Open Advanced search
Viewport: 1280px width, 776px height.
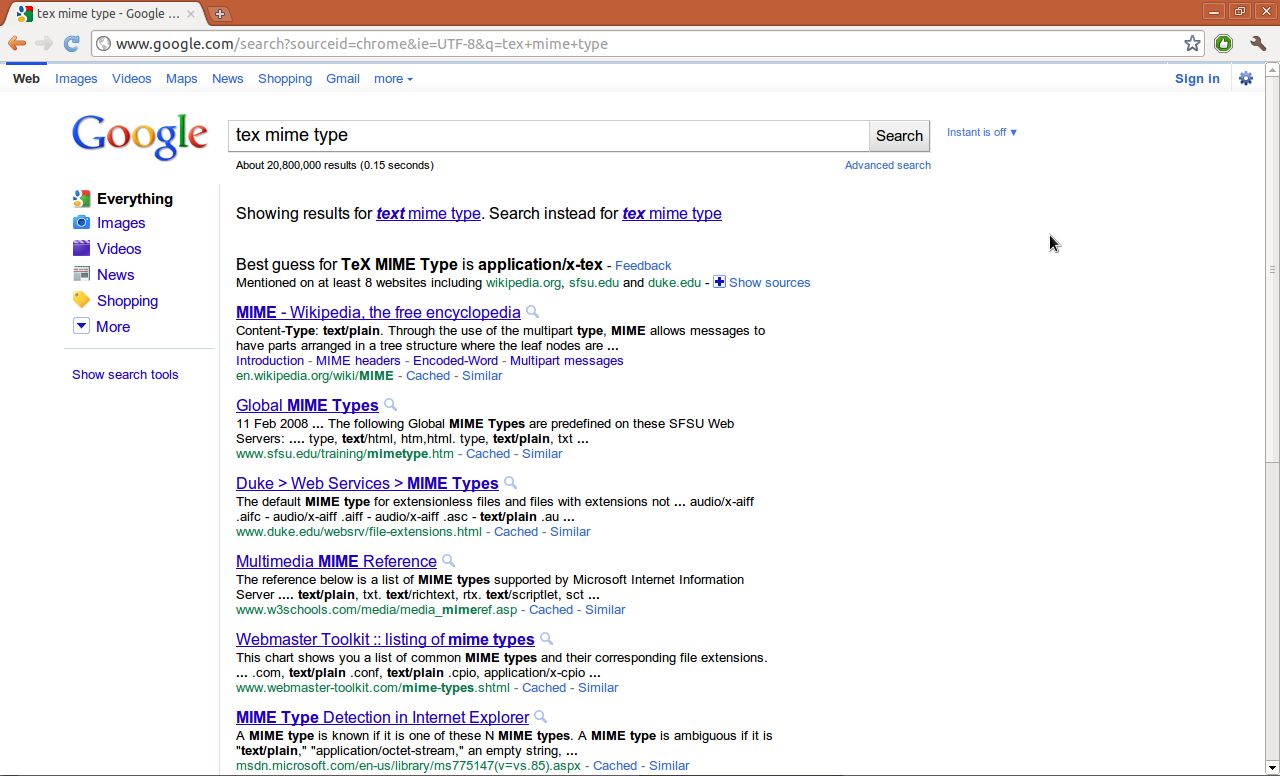[x=887, y=164]
